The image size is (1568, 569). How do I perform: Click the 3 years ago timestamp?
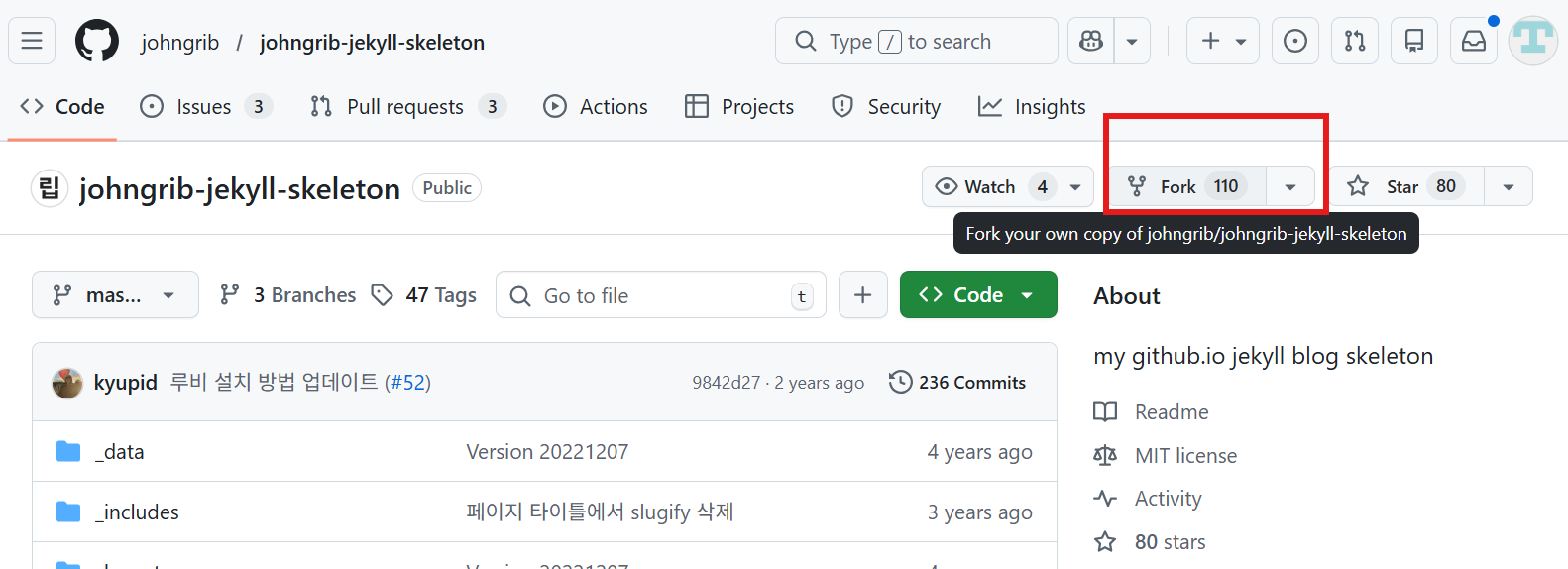point(979,512)
